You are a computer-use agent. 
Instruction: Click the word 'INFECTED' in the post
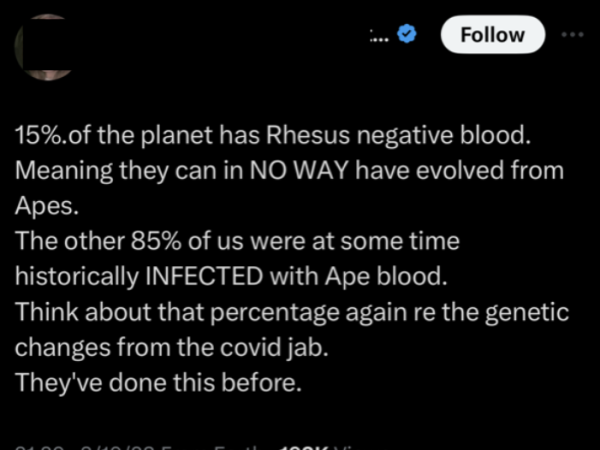tap(204, 276)
